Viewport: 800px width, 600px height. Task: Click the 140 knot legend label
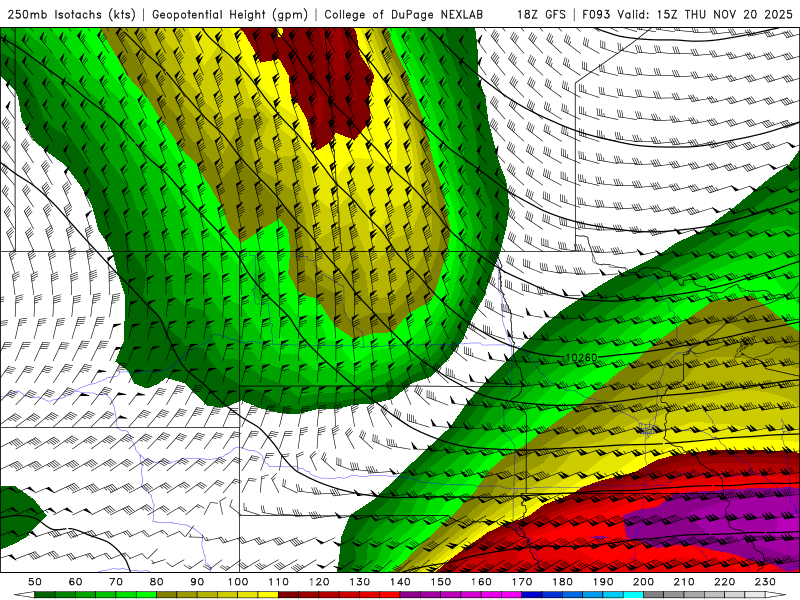(x=400, y=582)
